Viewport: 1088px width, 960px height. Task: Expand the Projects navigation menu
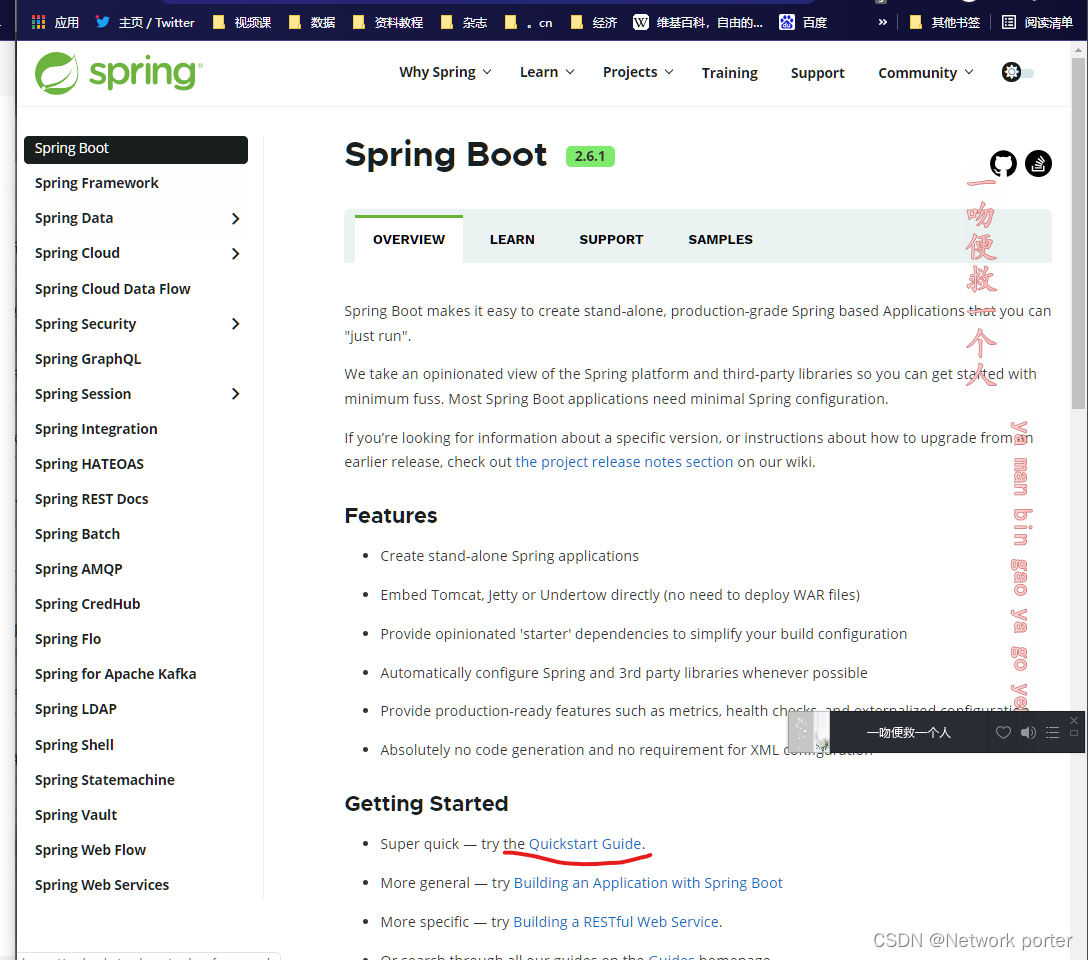click(638, 72)
